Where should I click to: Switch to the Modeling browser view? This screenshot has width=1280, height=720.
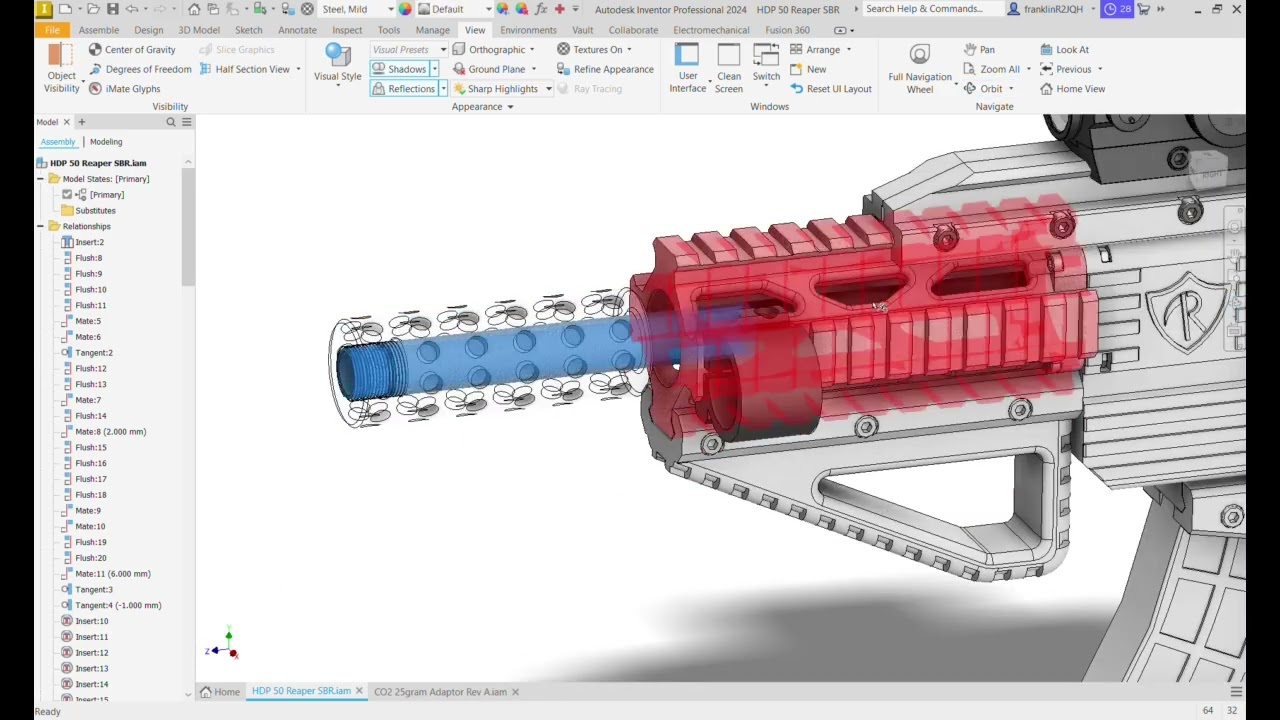[x=106, y=142]
